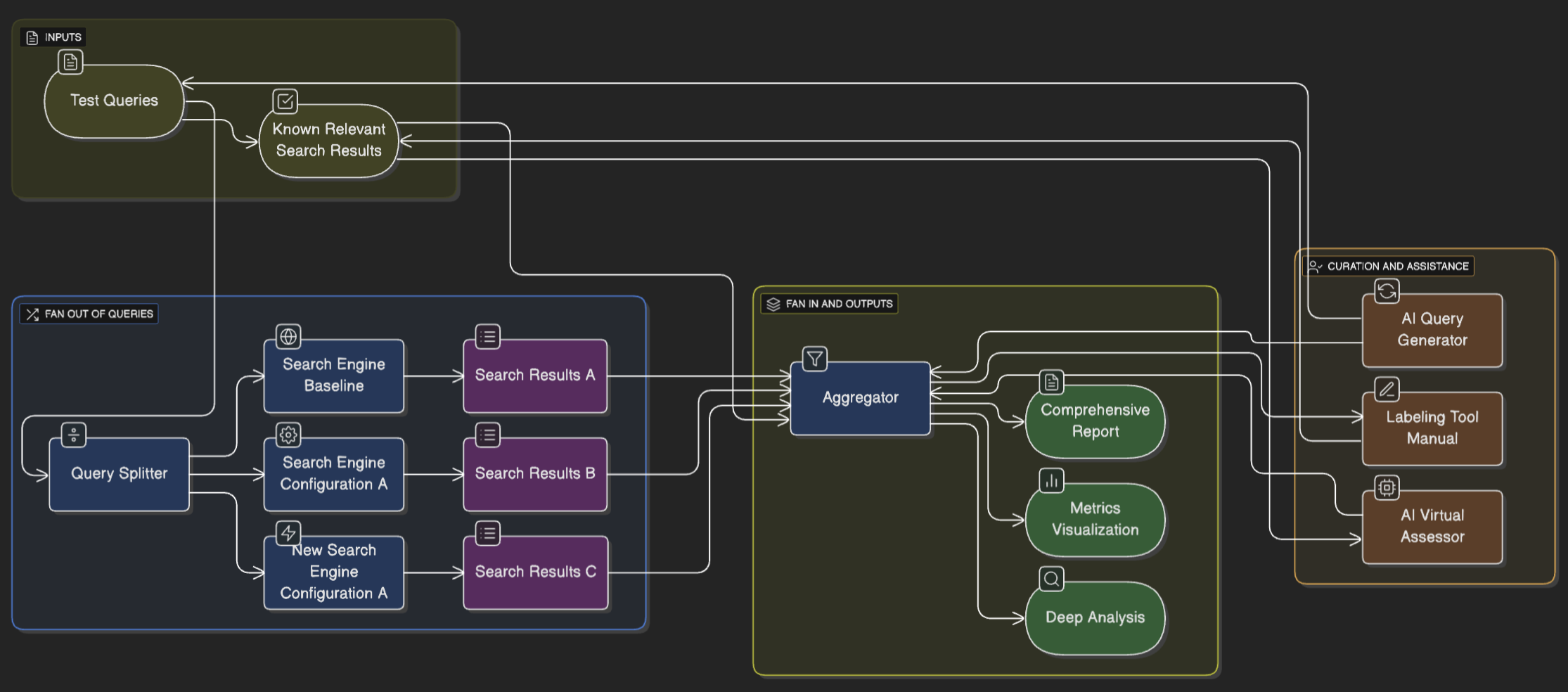Viewport: 1568px width, 692px height.
Task: Select the Query Splitter node
Action: pos(119,475)
